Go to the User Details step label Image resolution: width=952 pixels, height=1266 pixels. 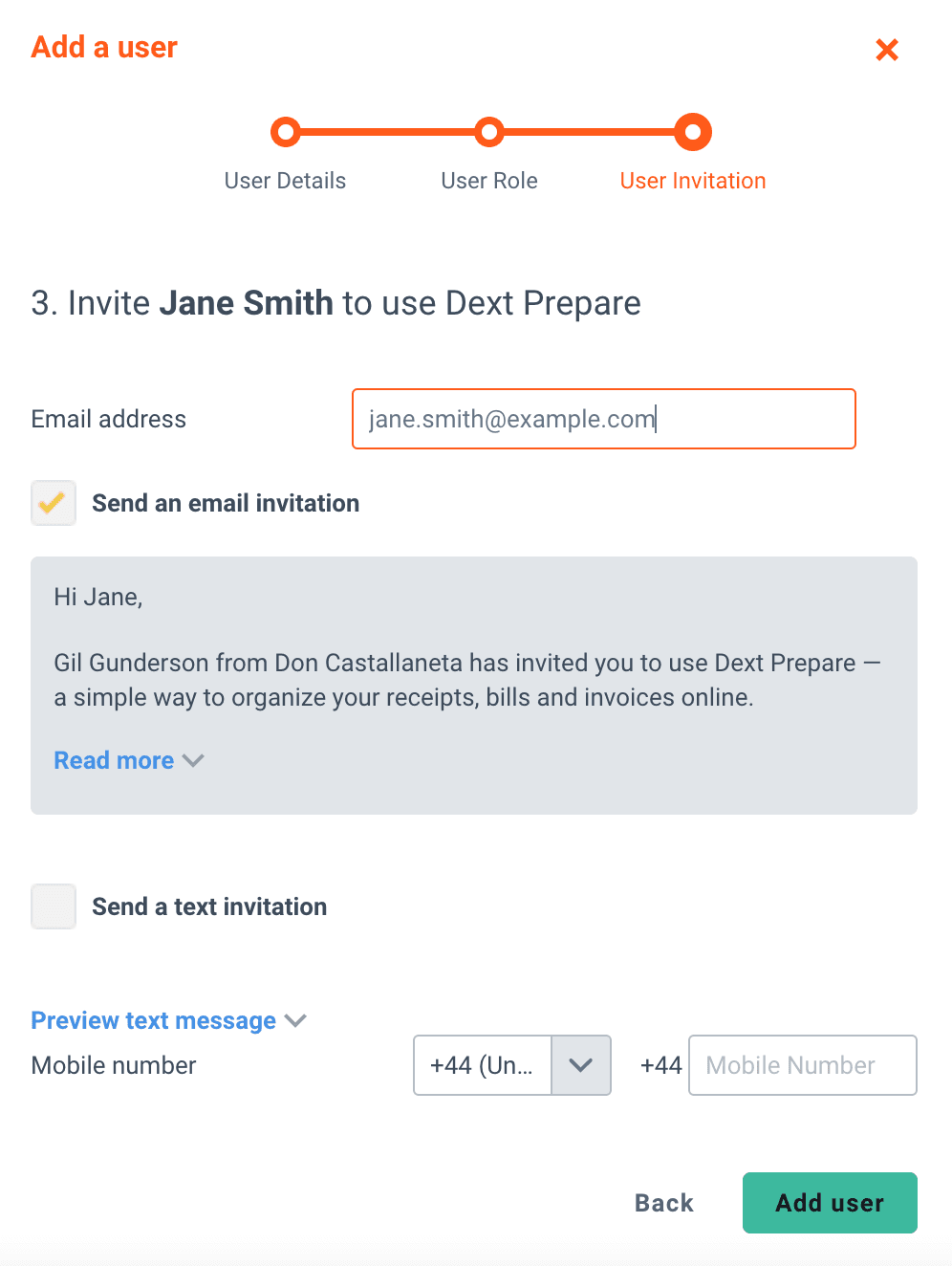click(285, 181)
